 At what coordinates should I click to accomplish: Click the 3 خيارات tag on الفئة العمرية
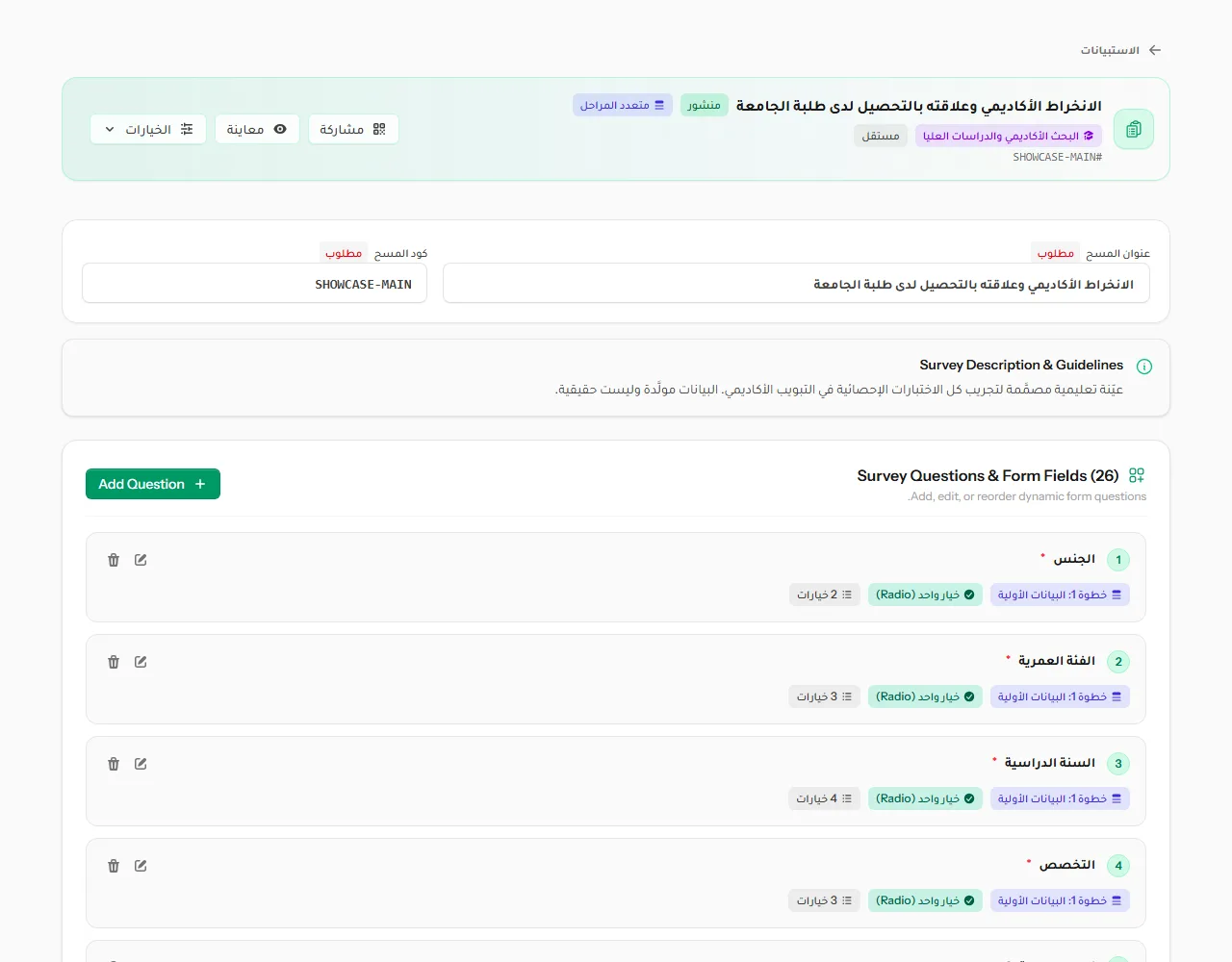pos(824,696)
